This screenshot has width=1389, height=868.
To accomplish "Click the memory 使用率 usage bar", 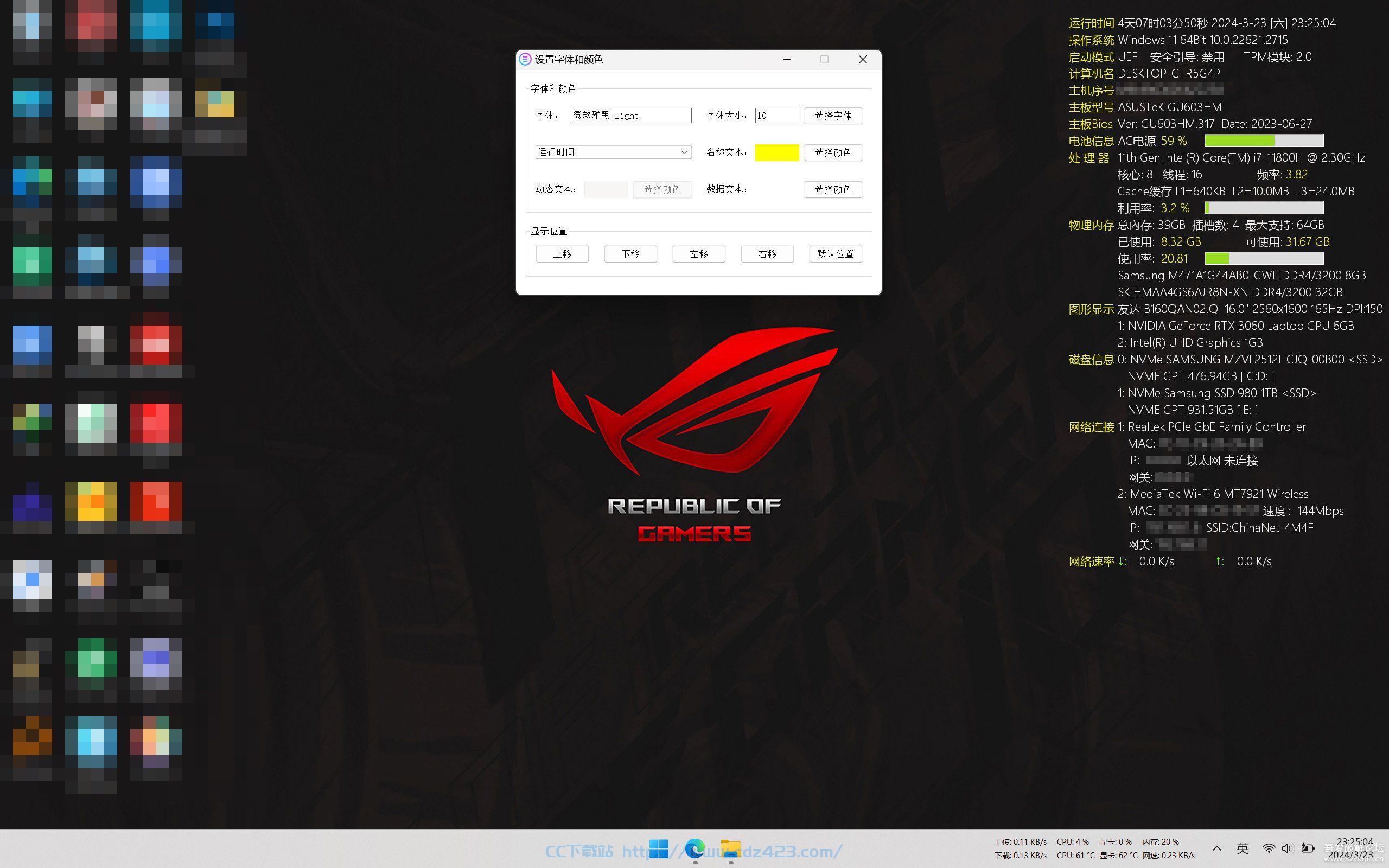I will [x=1264, y=258].
